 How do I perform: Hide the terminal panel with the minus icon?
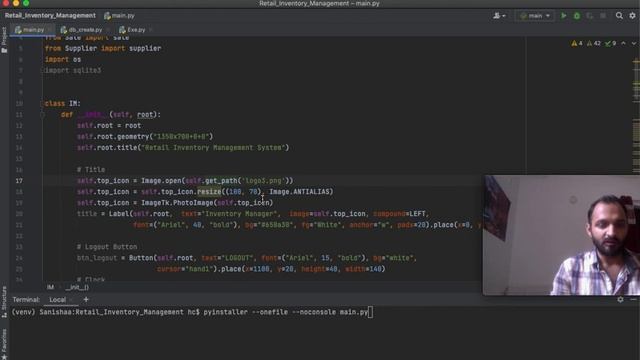[633, 300]
